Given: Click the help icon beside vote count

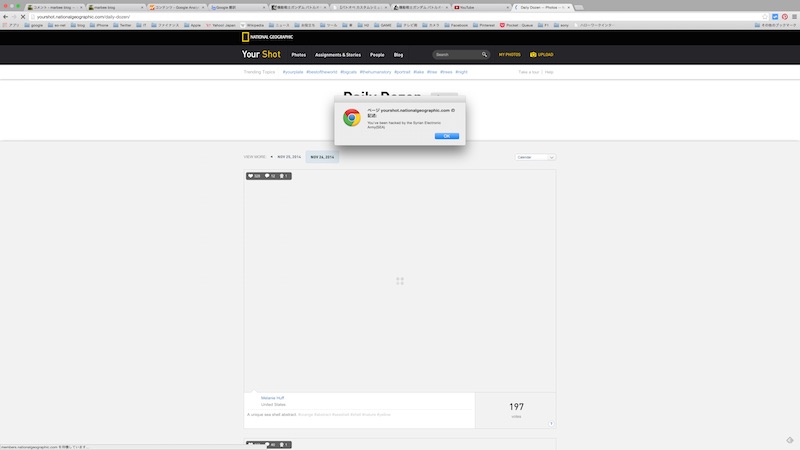Looking at the screenshot, I should pos(550,423).
